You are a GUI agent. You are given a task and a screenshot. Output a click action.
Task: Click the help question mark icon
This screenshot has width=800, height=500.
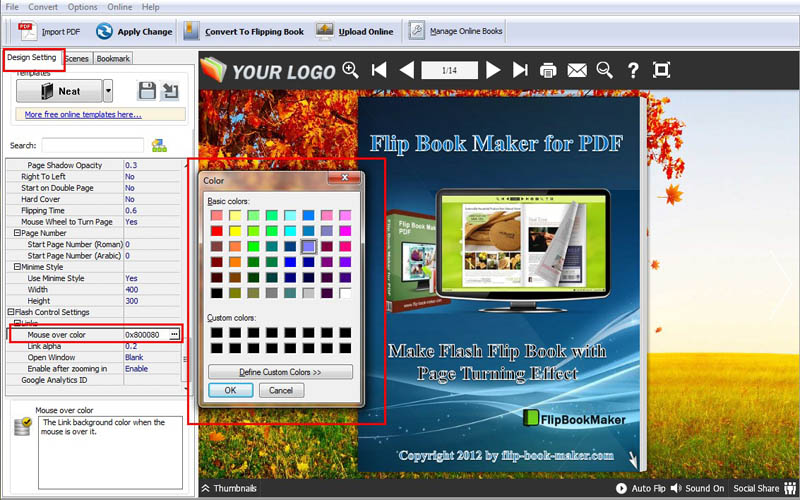[x=633, y=70]
